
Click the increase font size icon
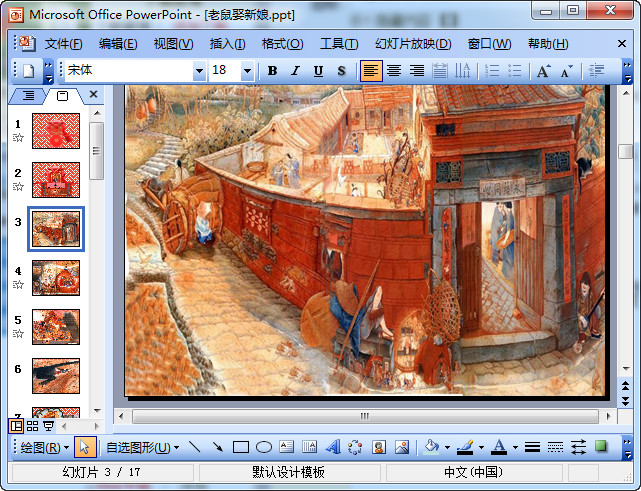point(543,71)
